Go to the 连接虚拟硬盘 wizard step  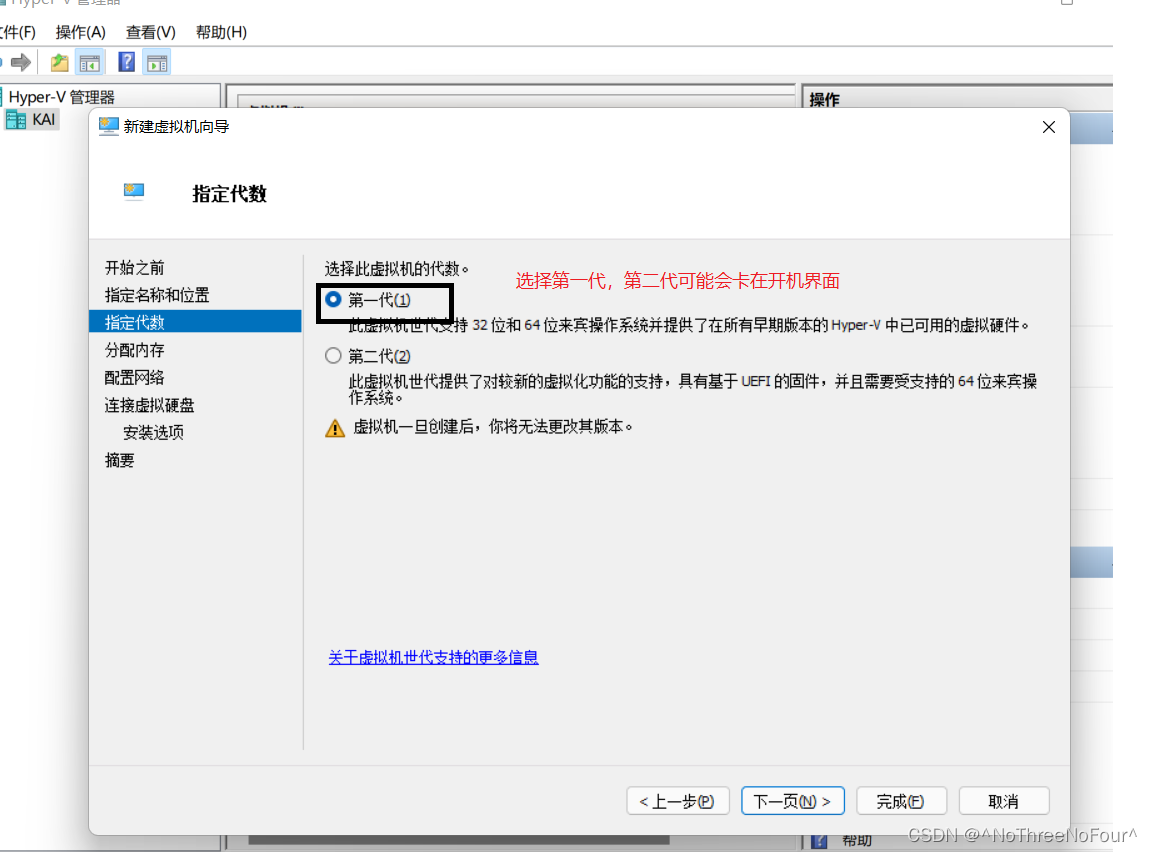[150, 405]
